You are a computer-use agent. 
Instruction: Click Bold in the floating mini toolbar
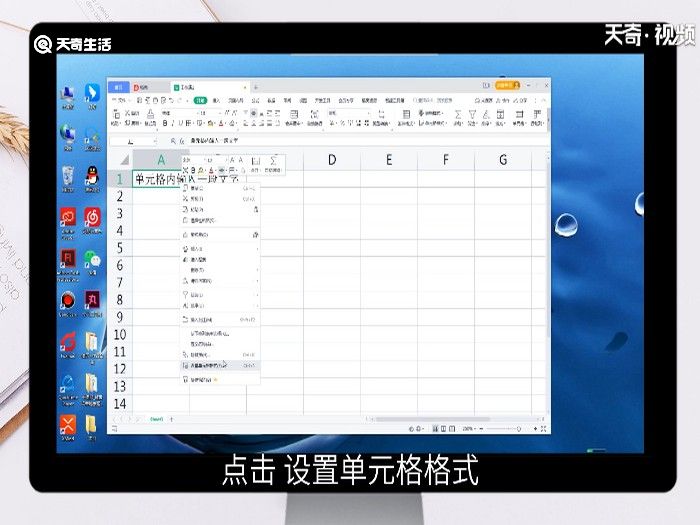193,170
